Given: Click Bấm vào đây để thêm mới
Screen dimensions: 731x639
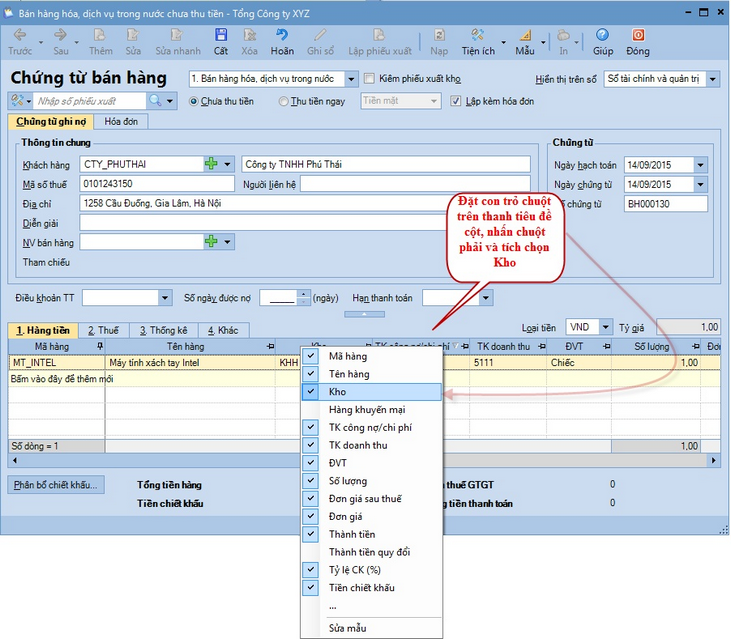Looking at the screenshot, I should click(62, 379).
